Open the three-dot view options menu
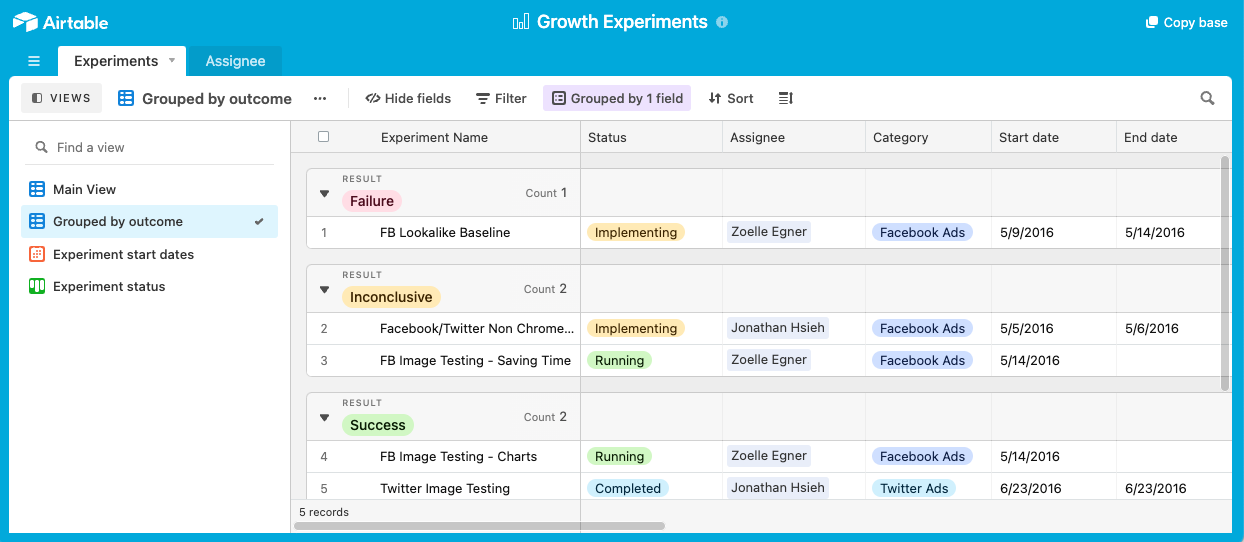Screen dimensions: 1244x542 320,98
